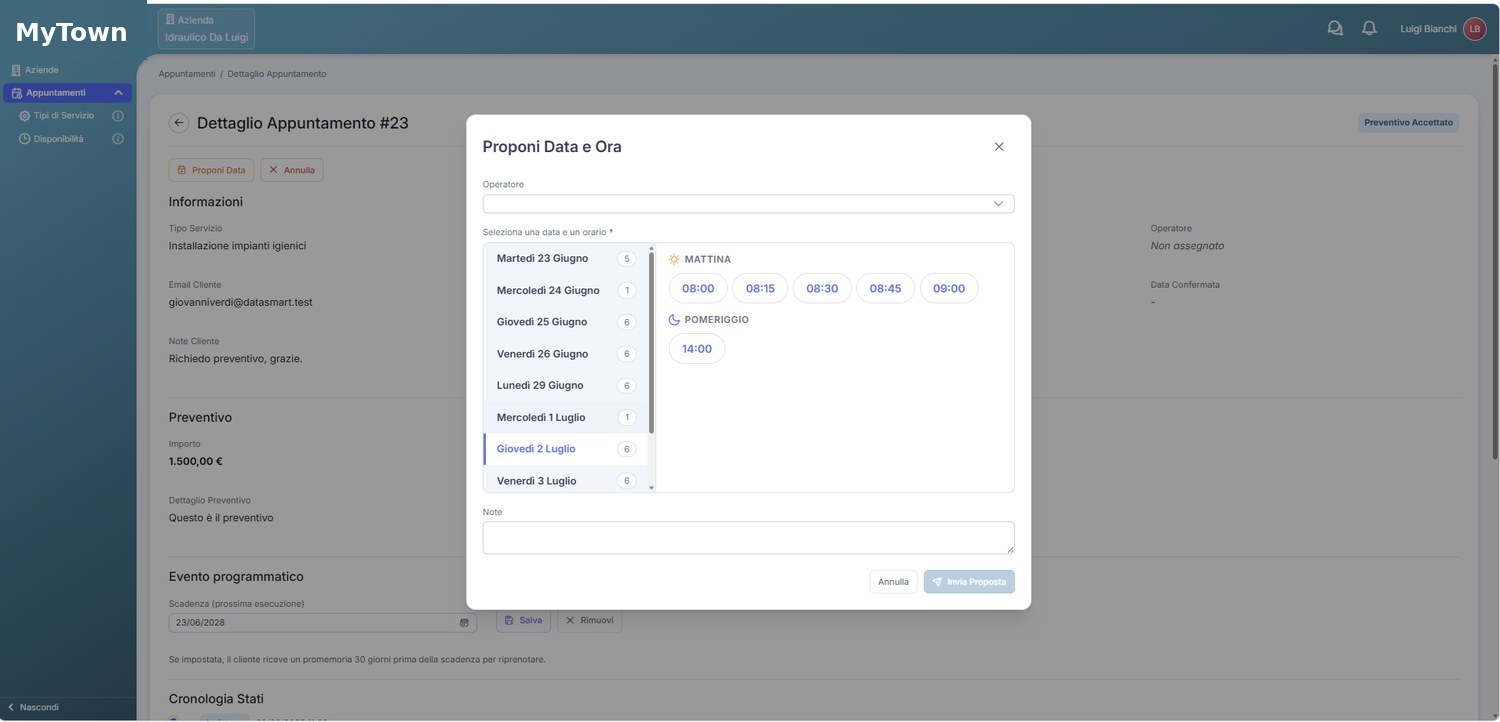This screenshot has height=722, width=1500.
Task: Click the Annulla button in dialog
Action: click(x=893, y=582)
